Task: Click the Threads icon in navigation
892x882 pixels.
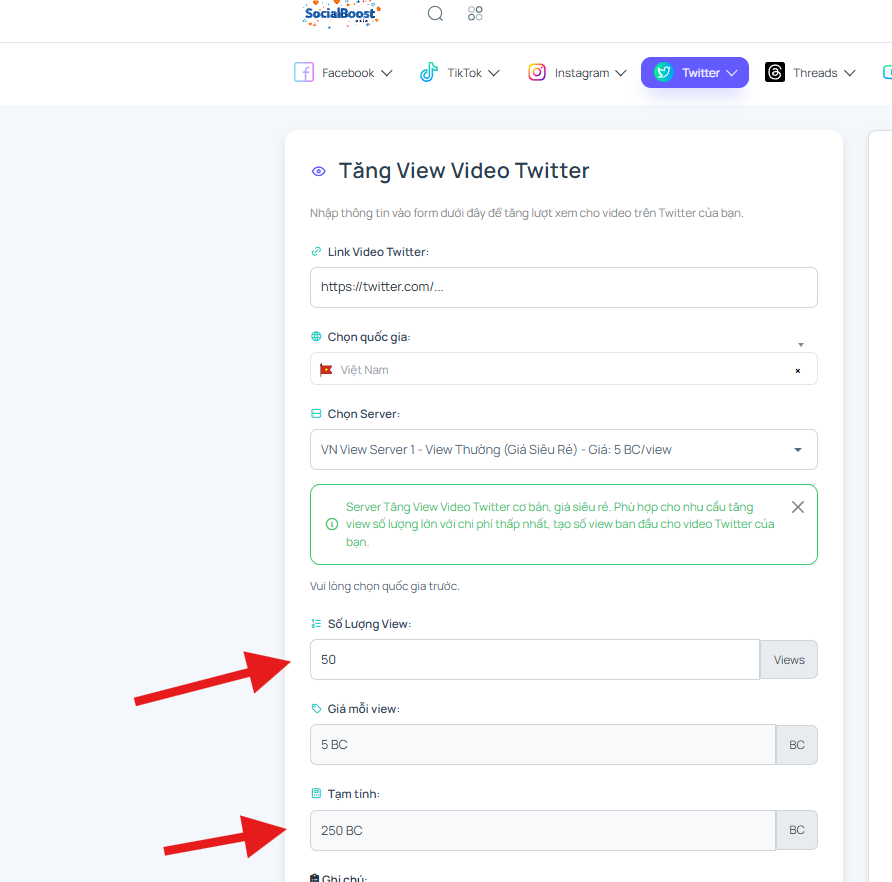Action: click(x=775, y=72)
